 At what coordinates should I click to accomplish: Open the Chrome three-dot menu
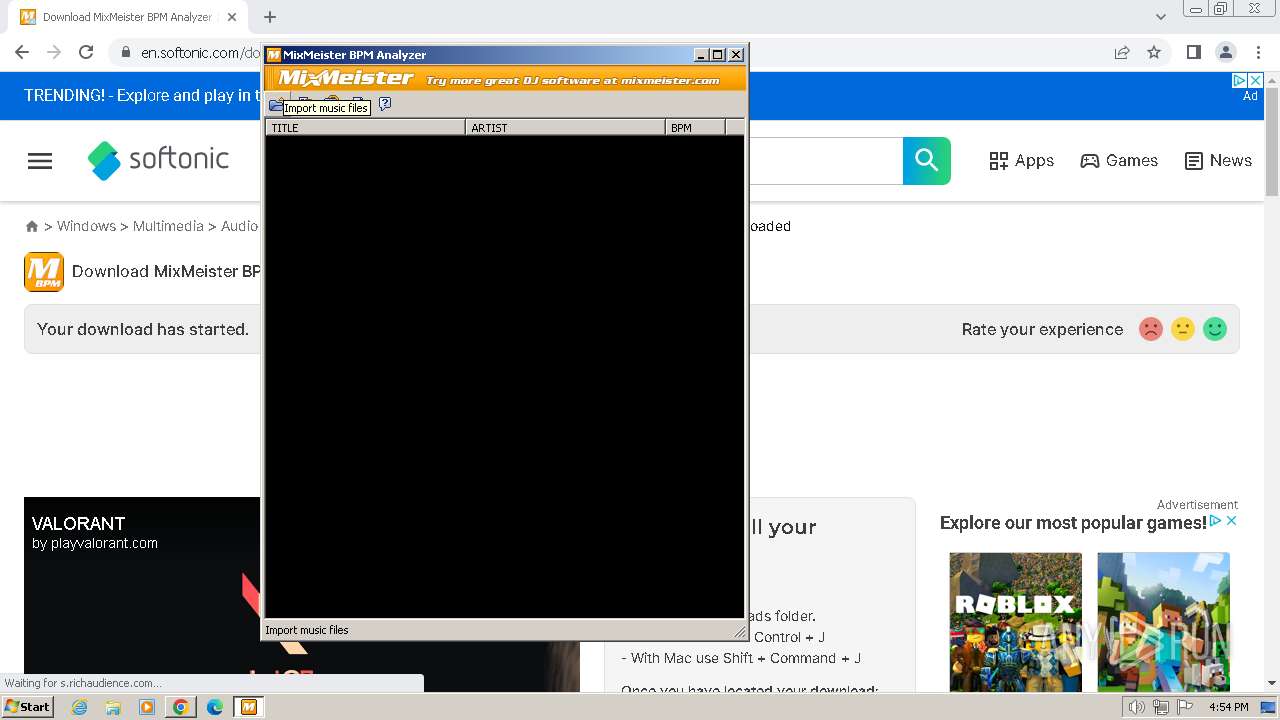click(x=1258, y=52)
